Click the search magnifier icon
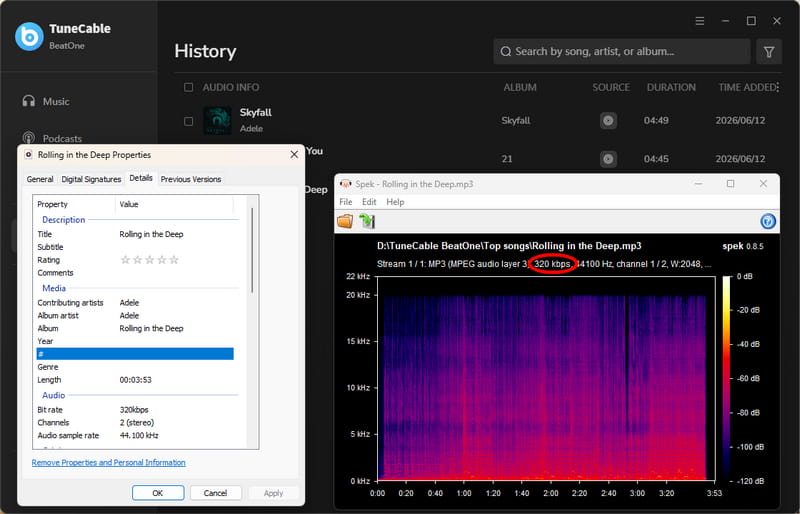Screen dimensions: 800x514 [505, 52]
